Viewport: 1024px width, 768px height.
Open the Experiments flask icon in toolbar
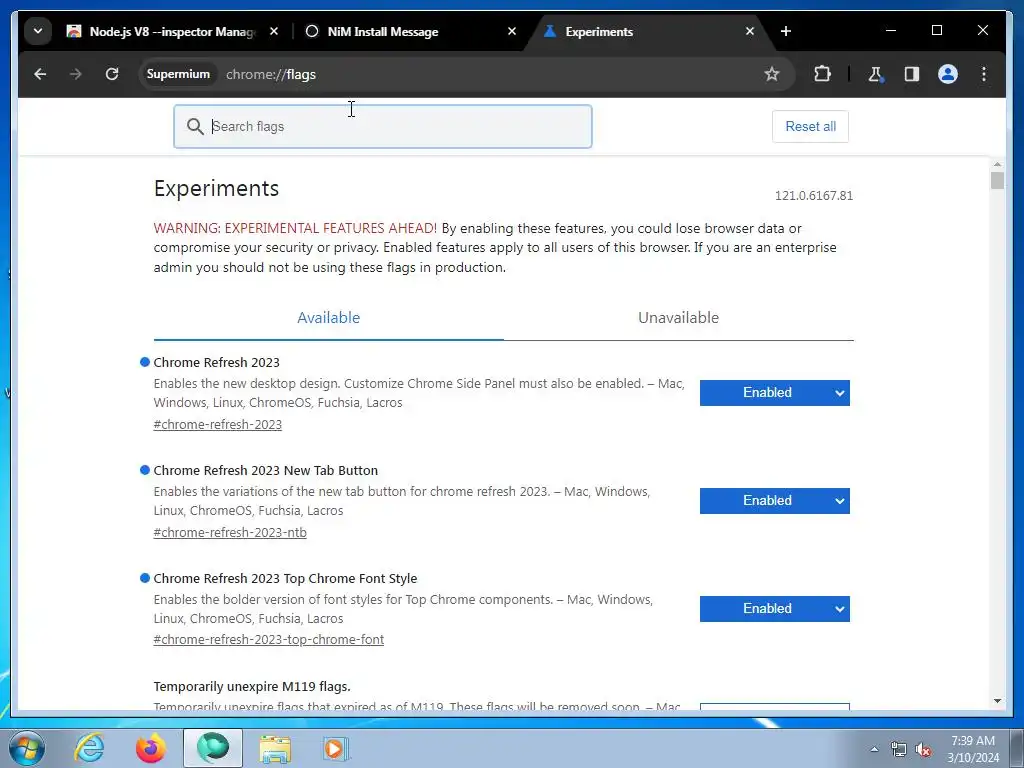[875, 74]
